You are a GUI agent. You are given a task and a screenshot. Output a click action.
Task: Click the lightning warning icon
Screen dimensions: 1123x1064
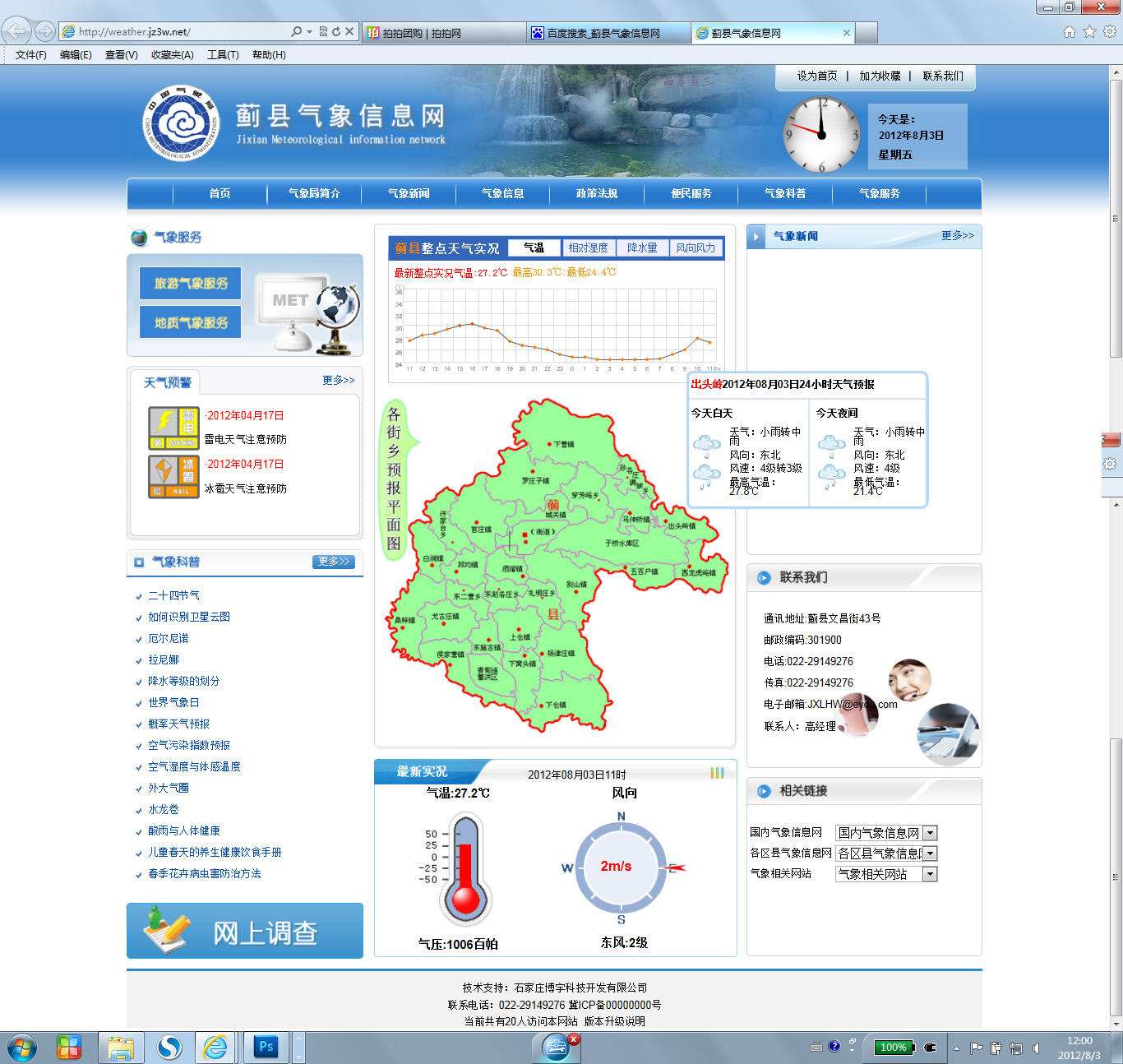[x=173, y=428]
